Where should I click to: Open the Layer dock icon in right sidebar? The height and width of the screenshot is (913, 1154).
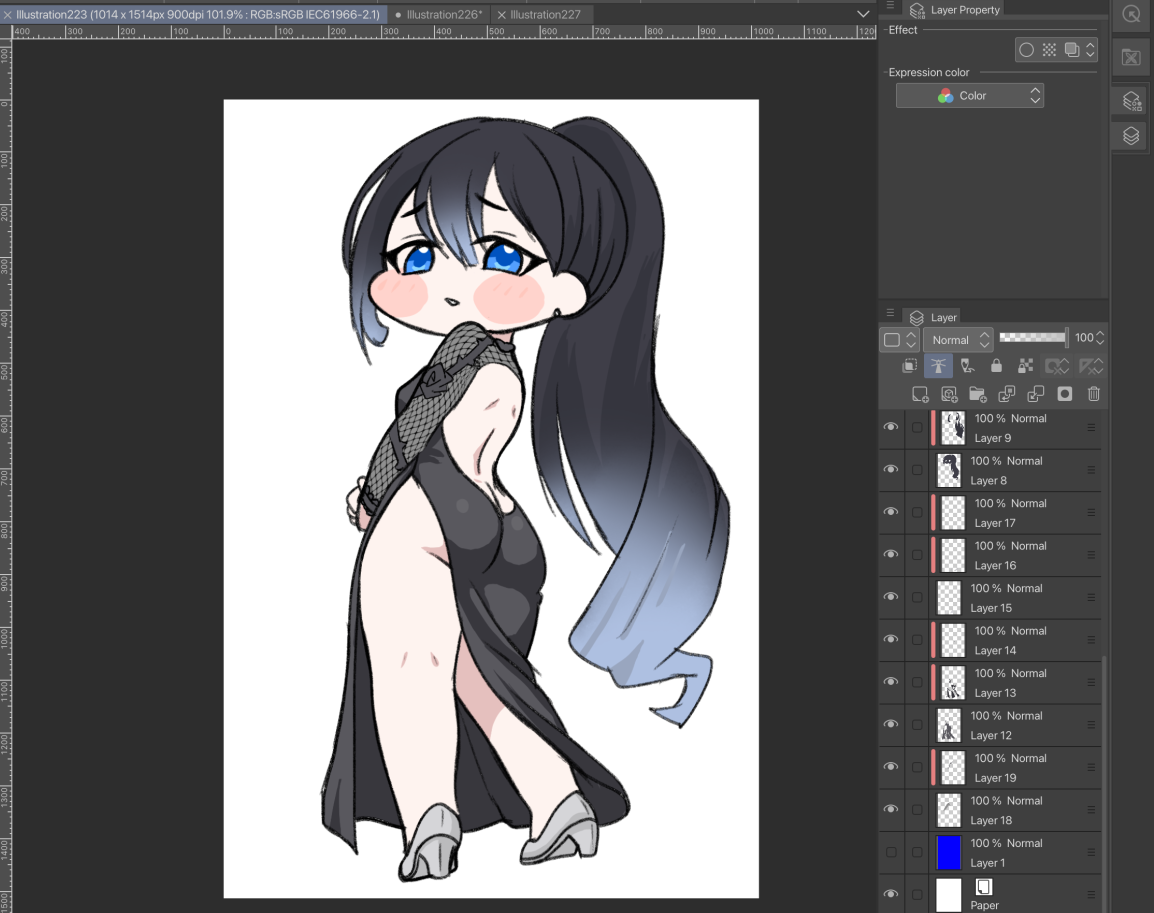coord(1131,135)
